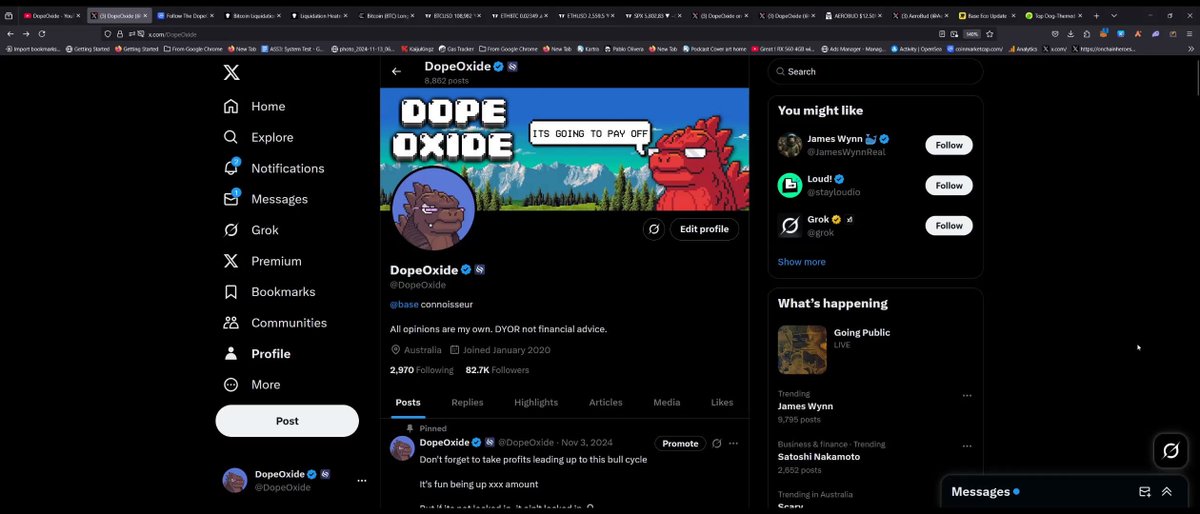Image resolution: width=1200 pixels, height=514 pixels.
Task: Click the verified badge beside profile name
Action: click(466, 270)
